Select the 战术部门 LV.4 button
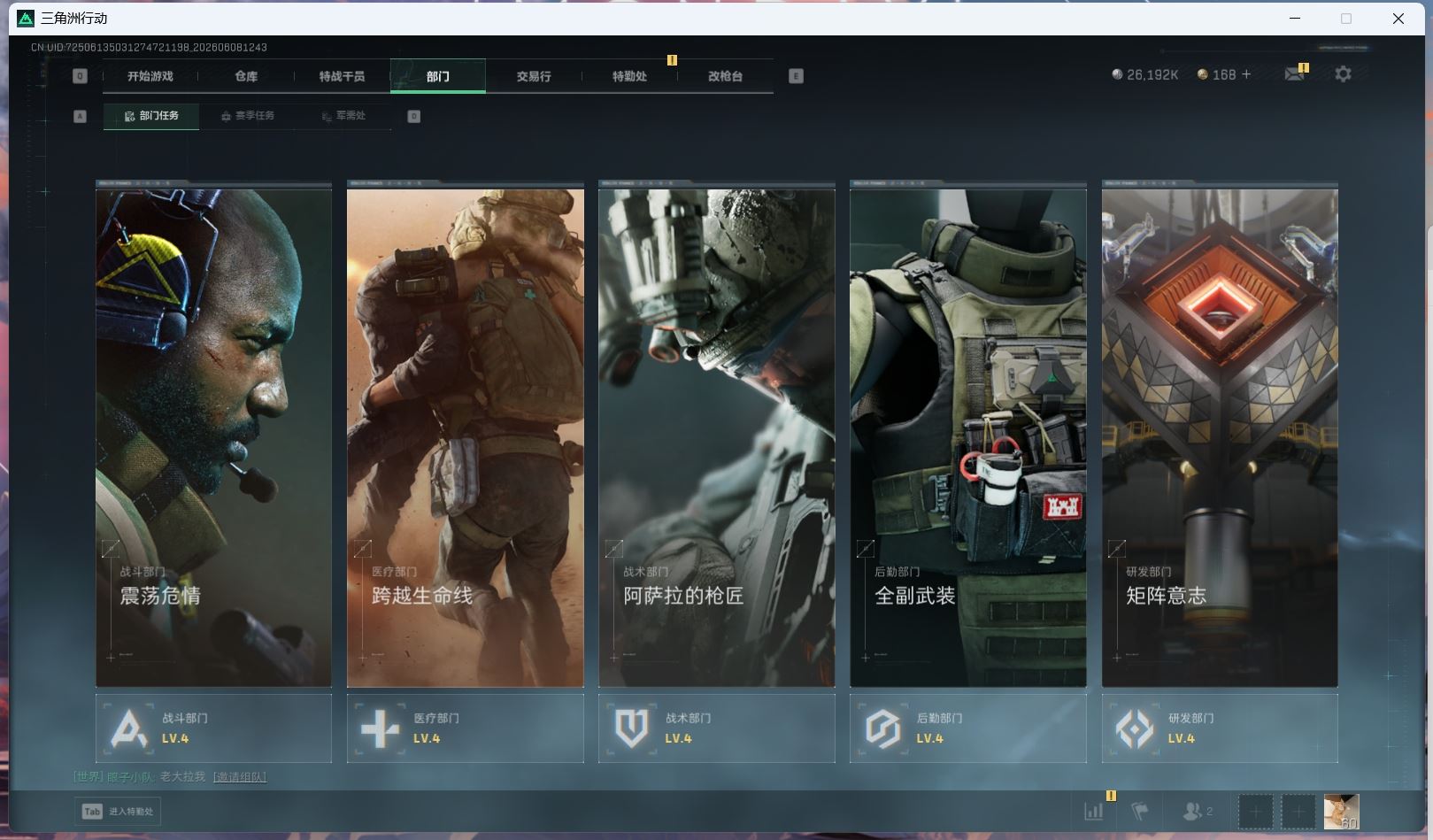Viewport: 1433px width, 840px height. [716, 728]
